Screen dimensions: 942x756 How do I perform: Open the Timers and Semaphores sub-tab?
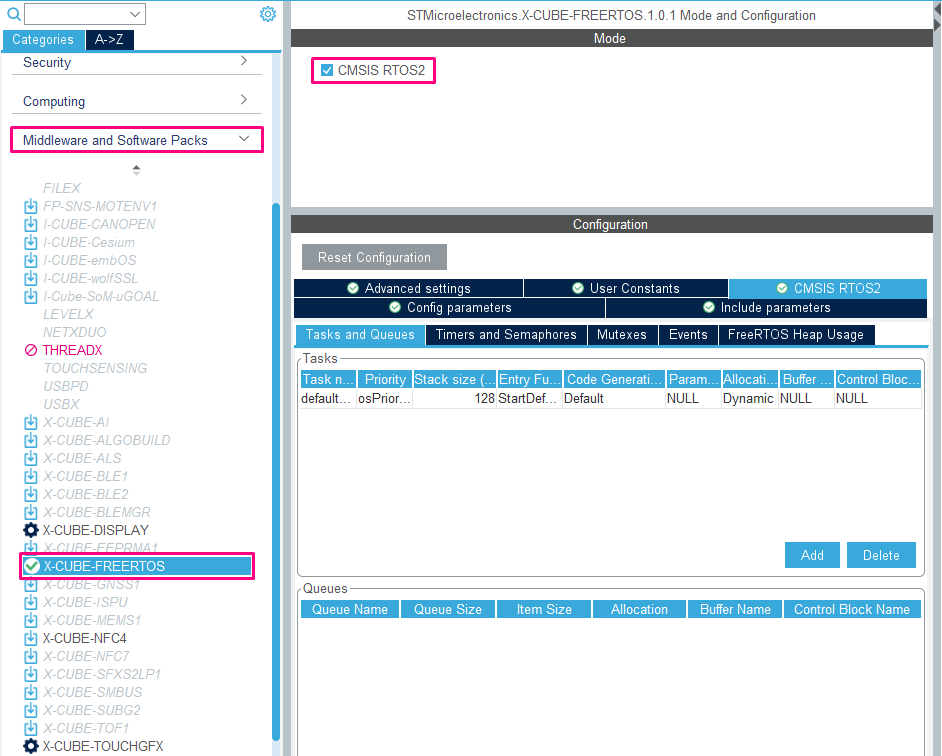pos(506,335)
